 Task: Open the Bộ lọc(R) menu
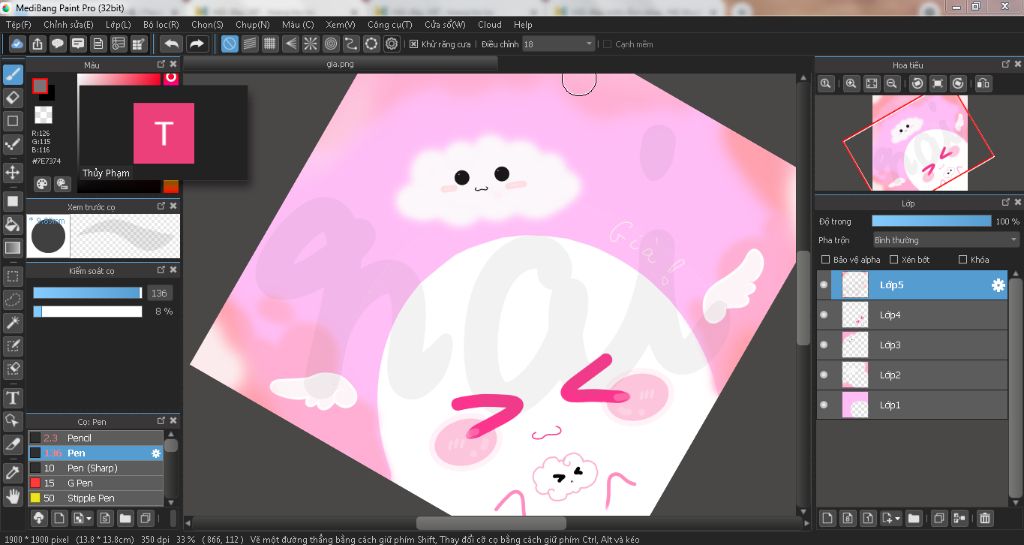pos(161,24)
